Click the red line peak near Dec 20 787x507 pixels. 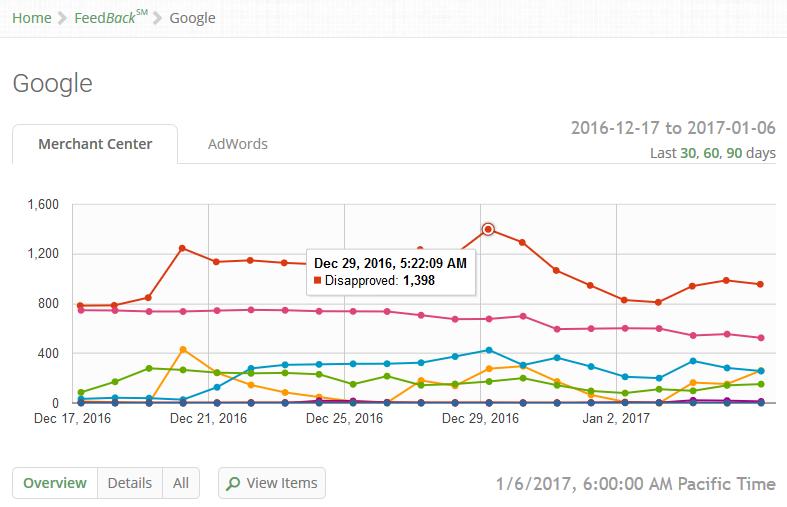click(182, 248)
